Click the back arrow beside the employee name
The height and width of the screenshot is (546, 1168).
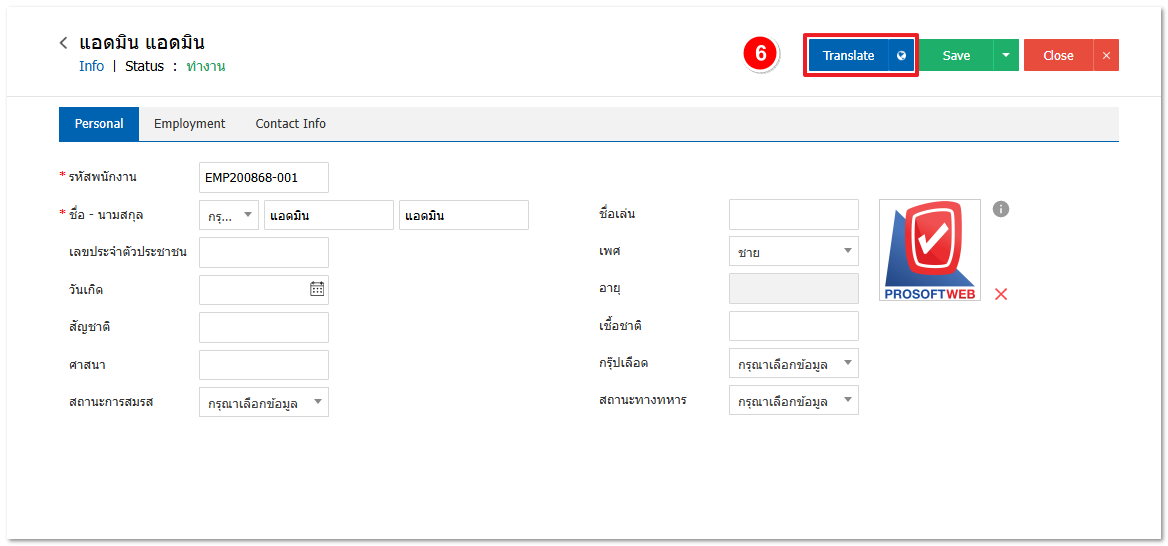click(64, 43)
